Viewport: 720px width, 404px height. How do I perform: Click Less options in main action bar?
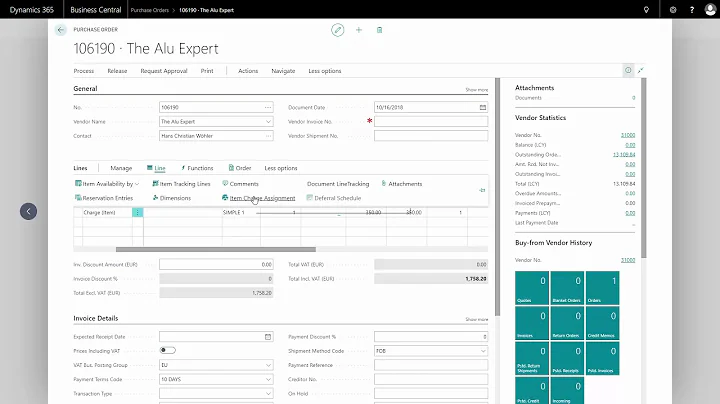coord(325,71)
